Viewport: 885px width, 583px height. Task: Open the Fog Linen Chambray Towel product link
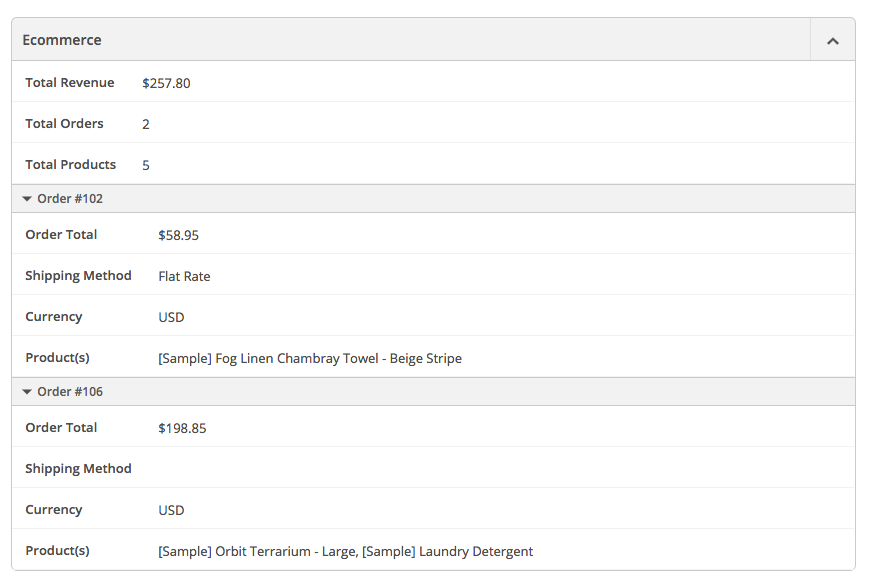(x=310, y=358)
